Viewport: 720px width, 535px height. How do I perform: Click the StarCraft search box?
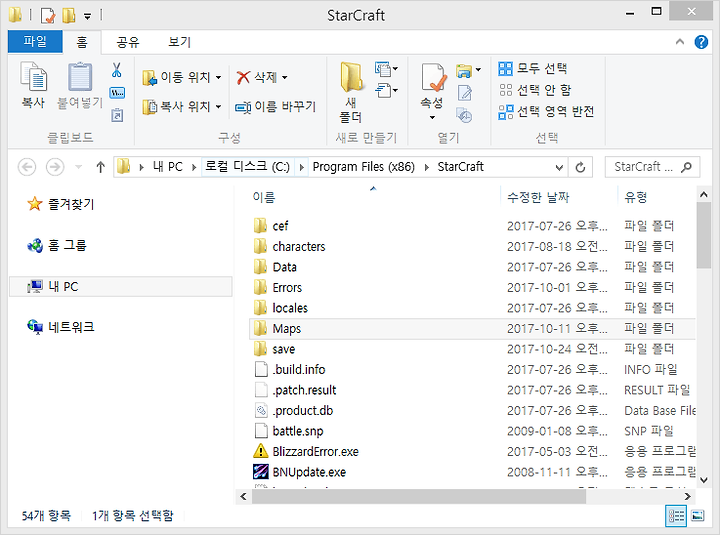point(652,167)
